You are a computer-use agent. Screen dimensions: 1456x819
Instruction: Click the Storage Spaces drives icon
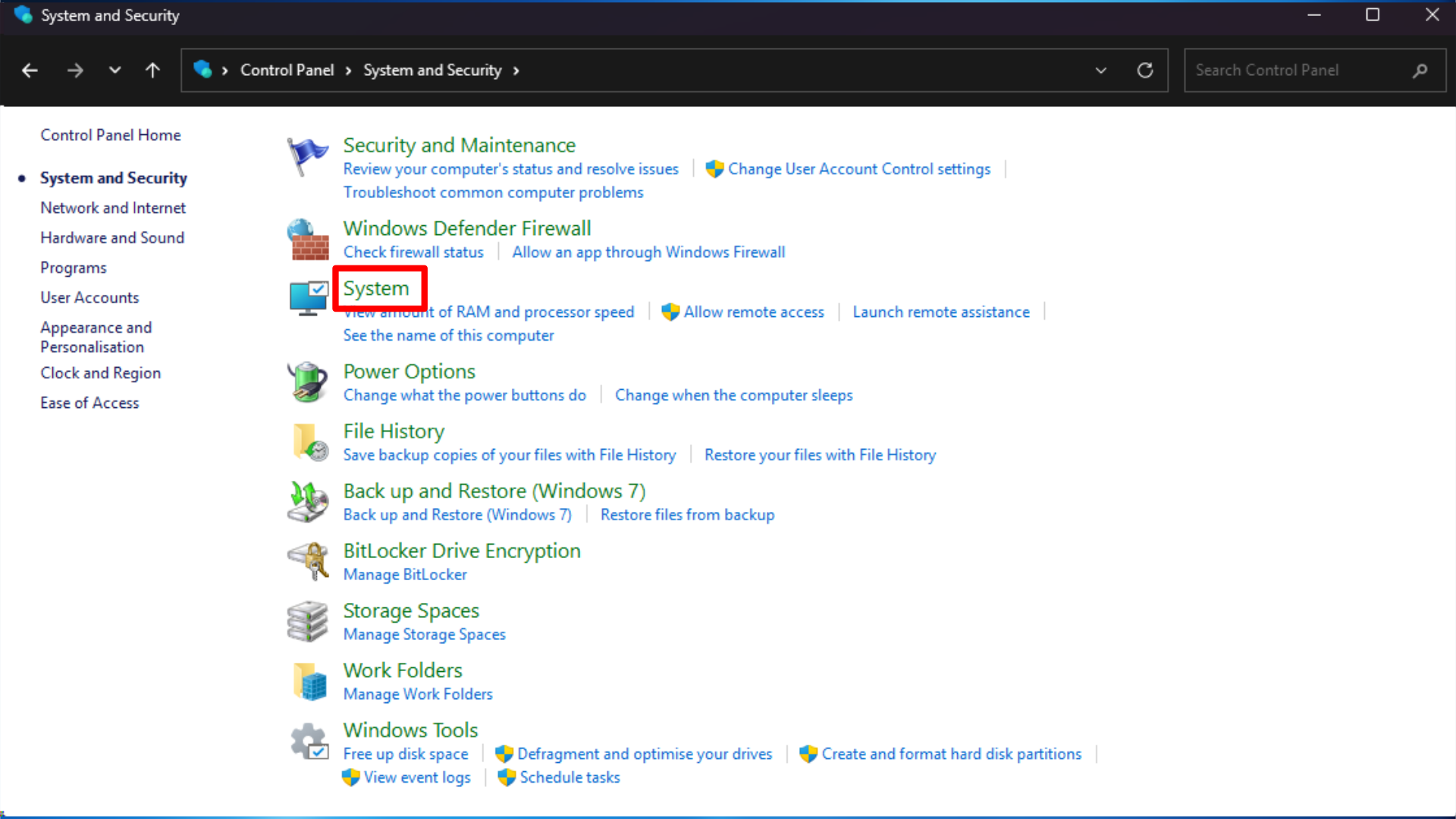(307, 621)
